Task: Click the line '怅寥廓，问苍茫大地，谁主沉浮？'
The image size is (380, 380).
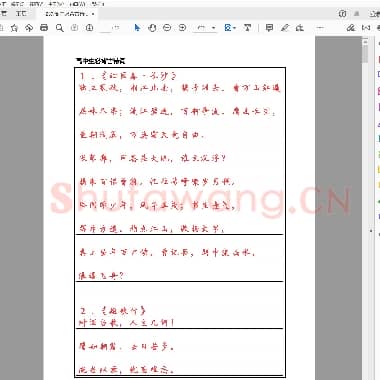Action: [x=152, y=158]
